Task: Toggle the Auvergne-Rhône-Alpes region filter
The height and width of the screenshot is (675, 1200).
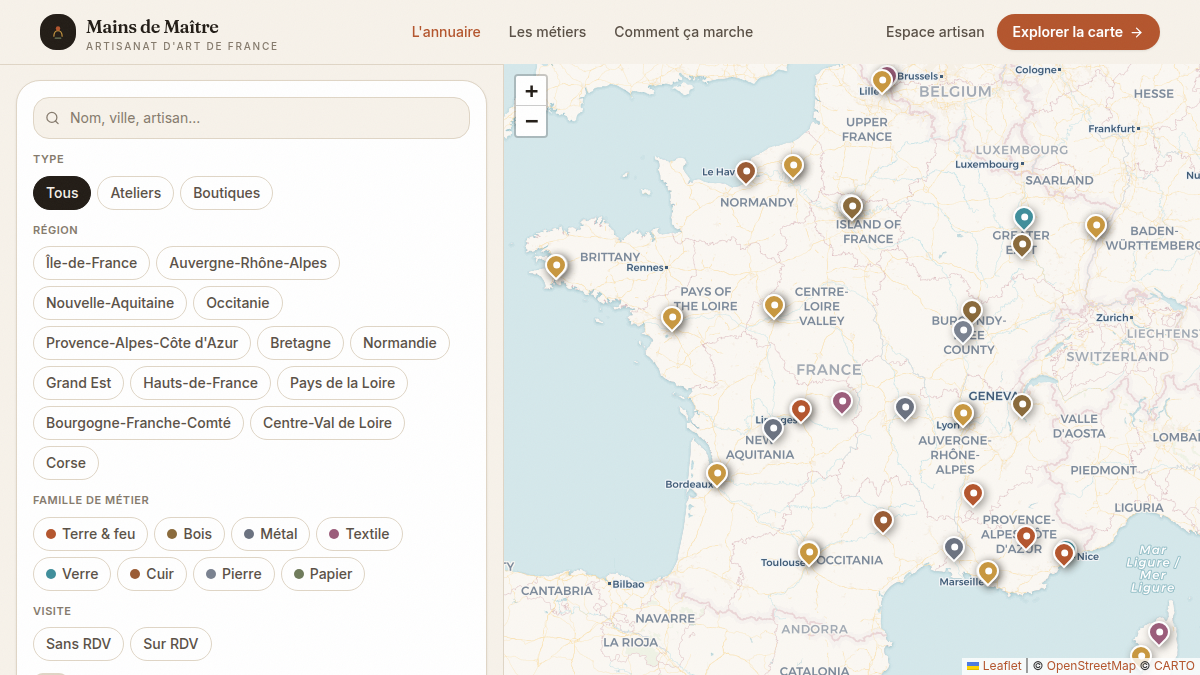Action: pos(248,263)
